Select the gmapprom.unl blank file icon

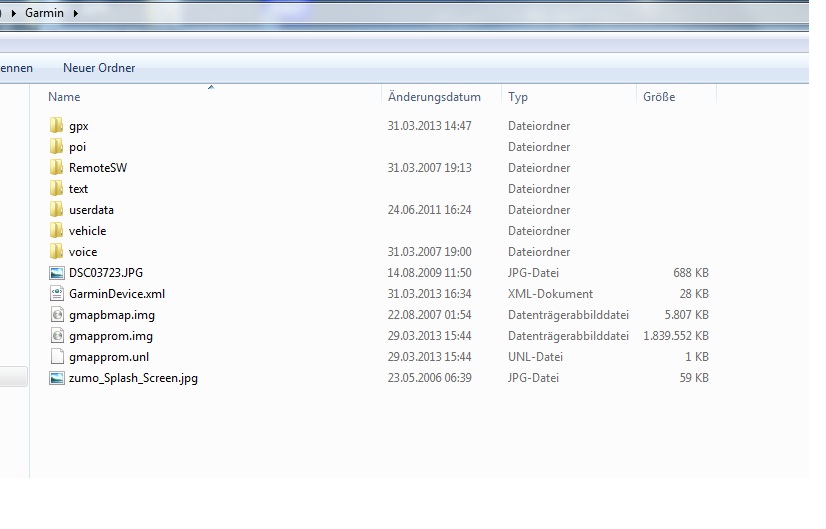tap(57, 357)
